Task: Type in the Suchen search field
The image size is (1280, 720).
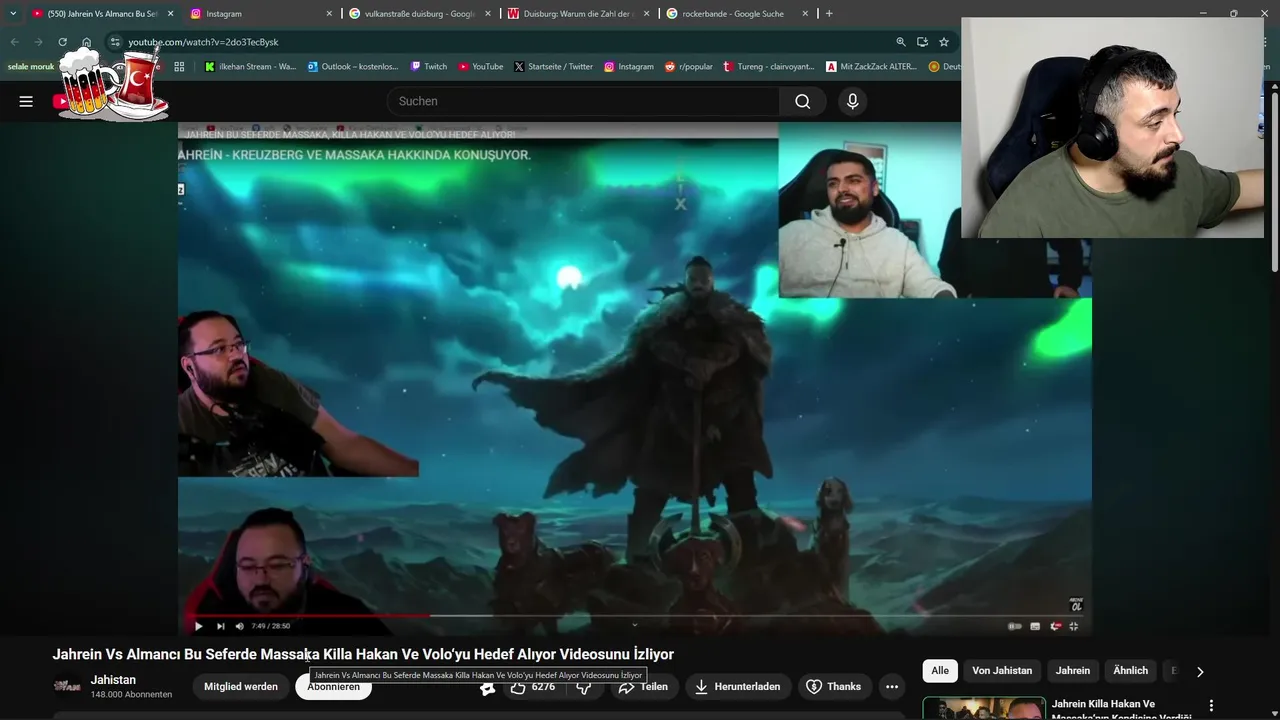Action: pos(583,101)
